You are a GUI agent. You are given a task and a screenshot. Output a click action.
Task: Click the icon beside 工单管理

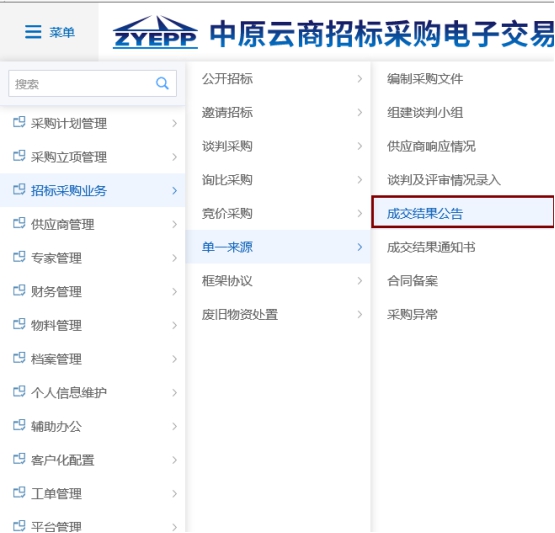tap(19, 492)
